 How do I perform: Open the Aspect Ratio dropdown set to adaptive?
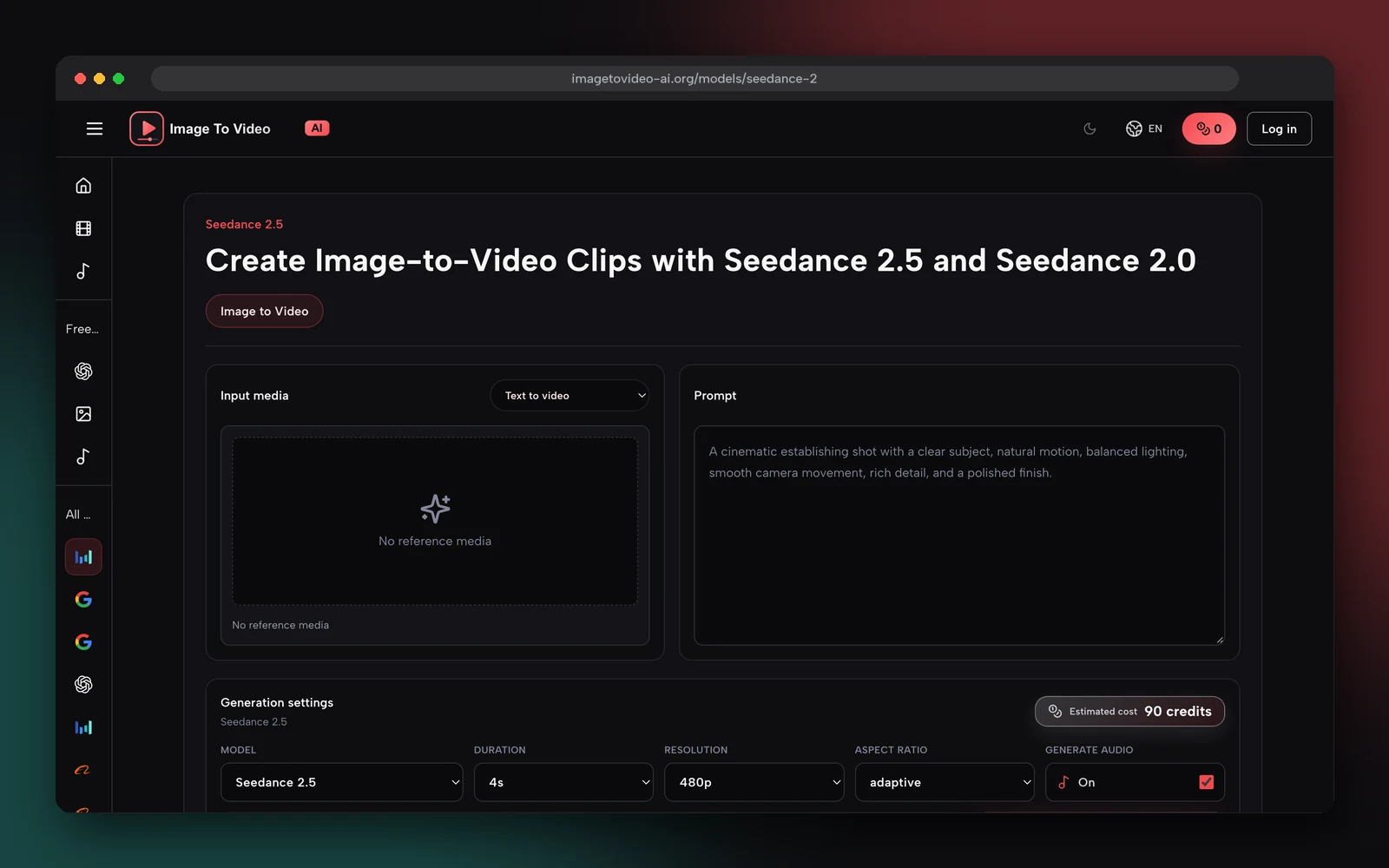[x=945, y=782]
